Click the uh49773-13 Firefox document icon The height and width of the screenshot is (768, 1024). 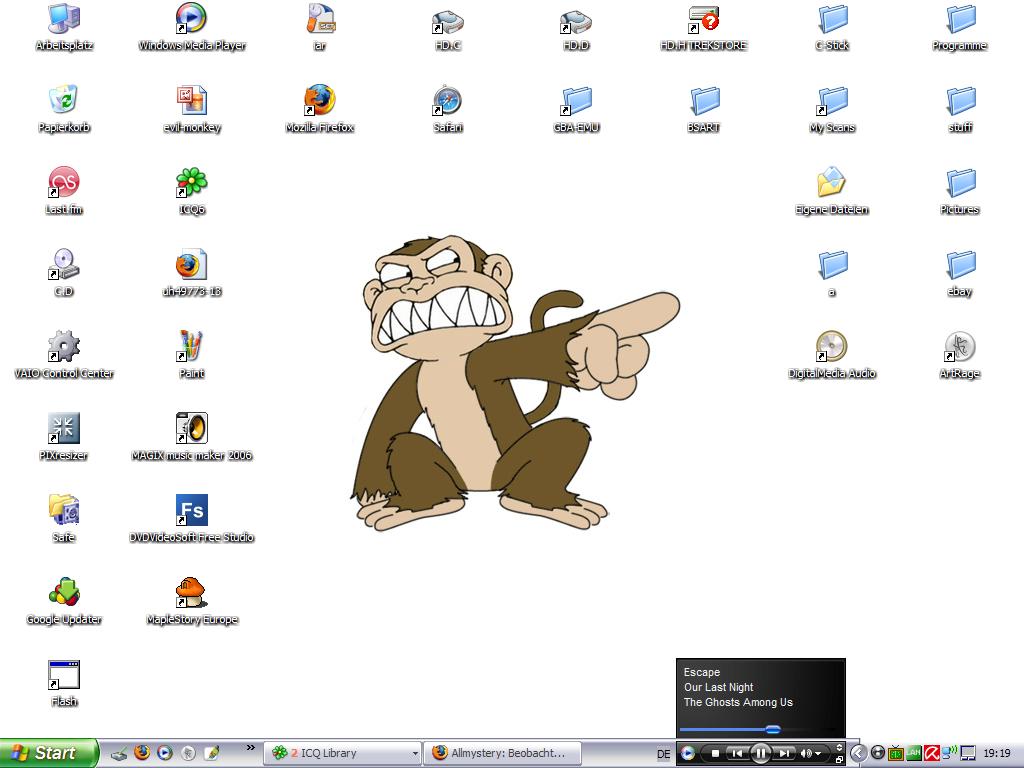[191, 274]
